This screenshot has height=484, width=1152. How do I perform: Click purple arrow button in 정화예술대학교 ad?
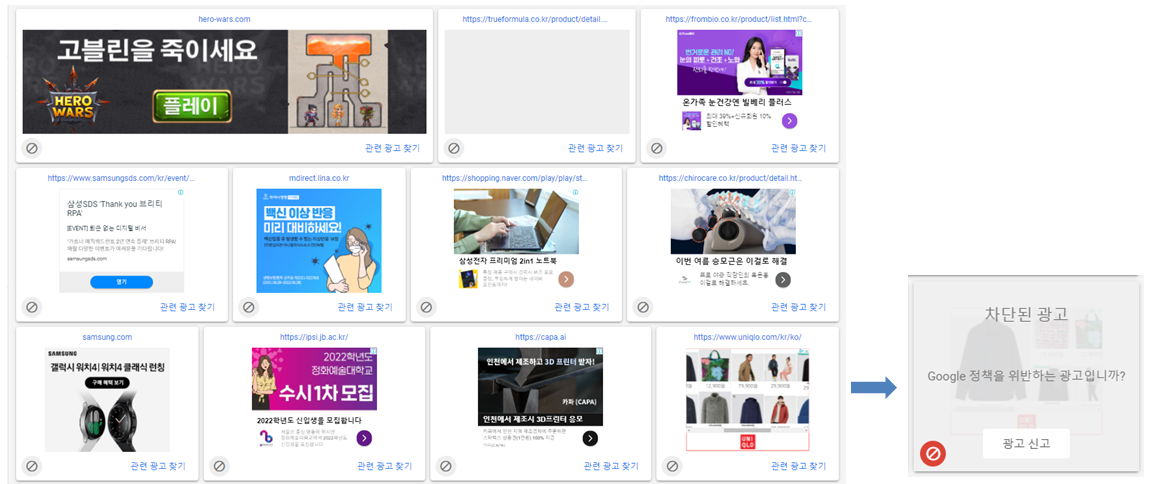pyautogui.click(x=364, y=438)
